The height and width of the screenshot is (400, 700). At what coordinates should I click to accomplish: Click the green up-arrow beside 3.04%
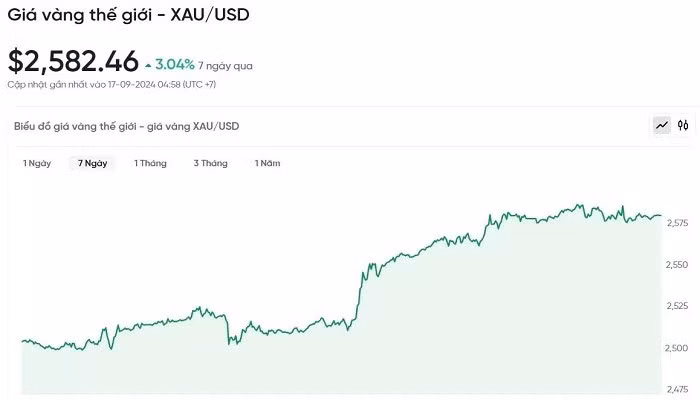149,65
